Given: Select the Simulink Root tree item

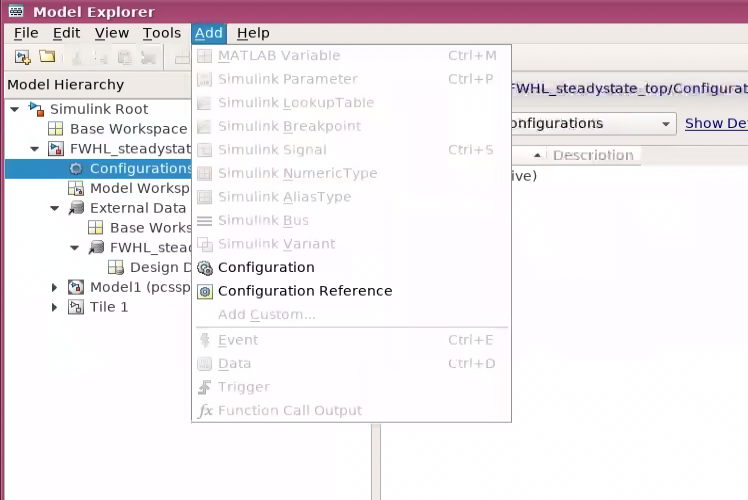Looking at the screenshot, I should 99,109.
